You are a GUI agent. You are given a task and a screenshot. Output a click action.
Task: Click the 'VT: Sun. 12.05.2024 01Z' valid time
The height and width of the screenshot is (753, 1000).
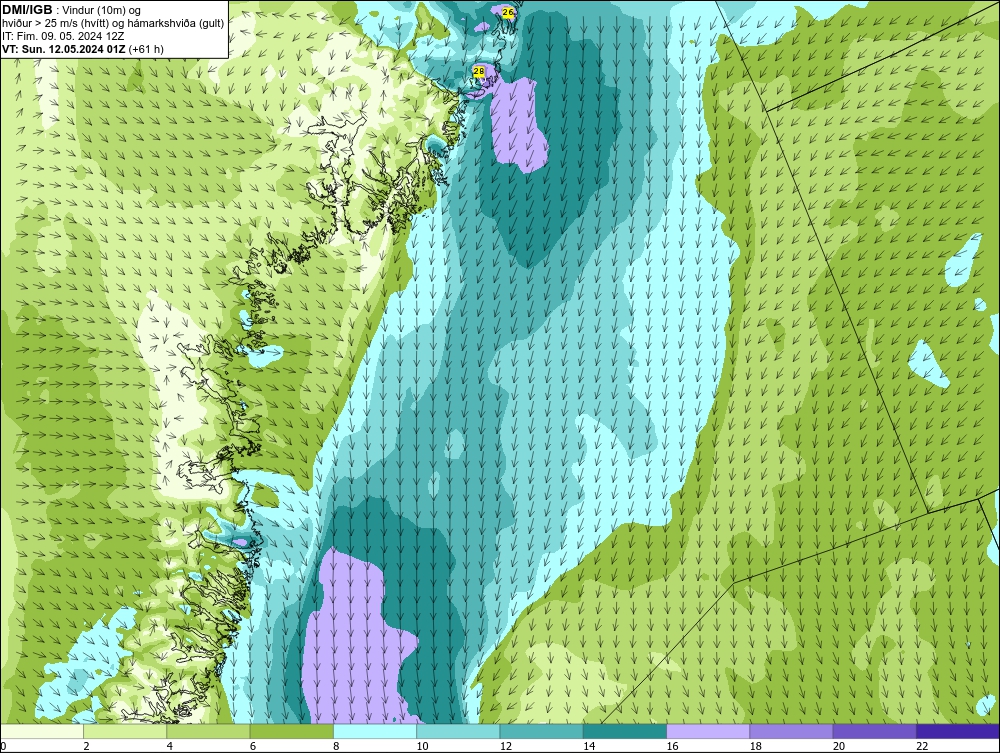coord(64,49)
